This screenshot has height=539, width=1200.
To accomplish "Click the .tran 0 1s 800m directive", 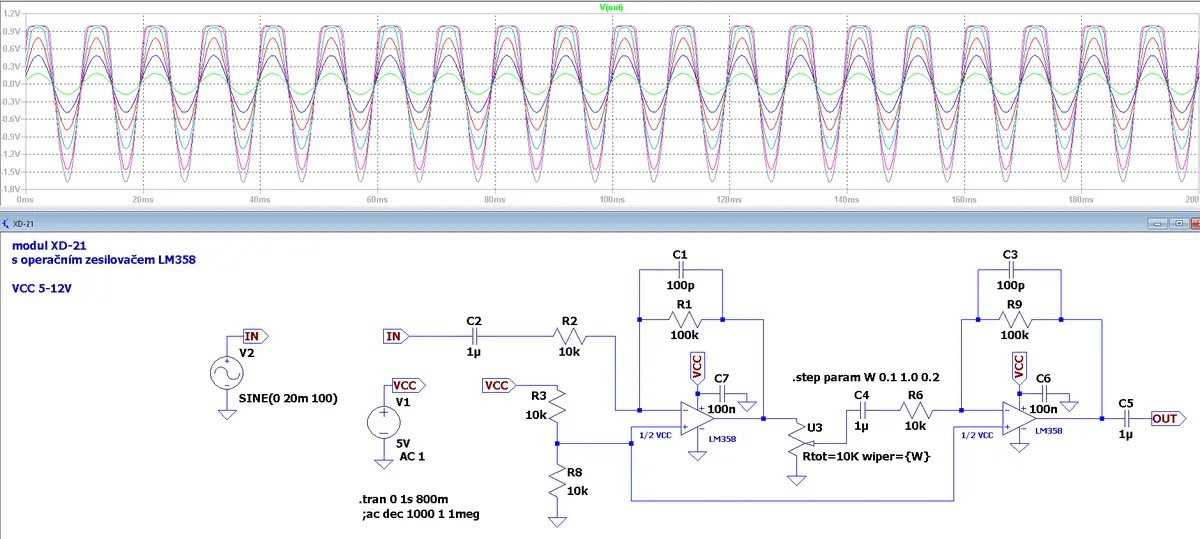I will pos(401,501).
